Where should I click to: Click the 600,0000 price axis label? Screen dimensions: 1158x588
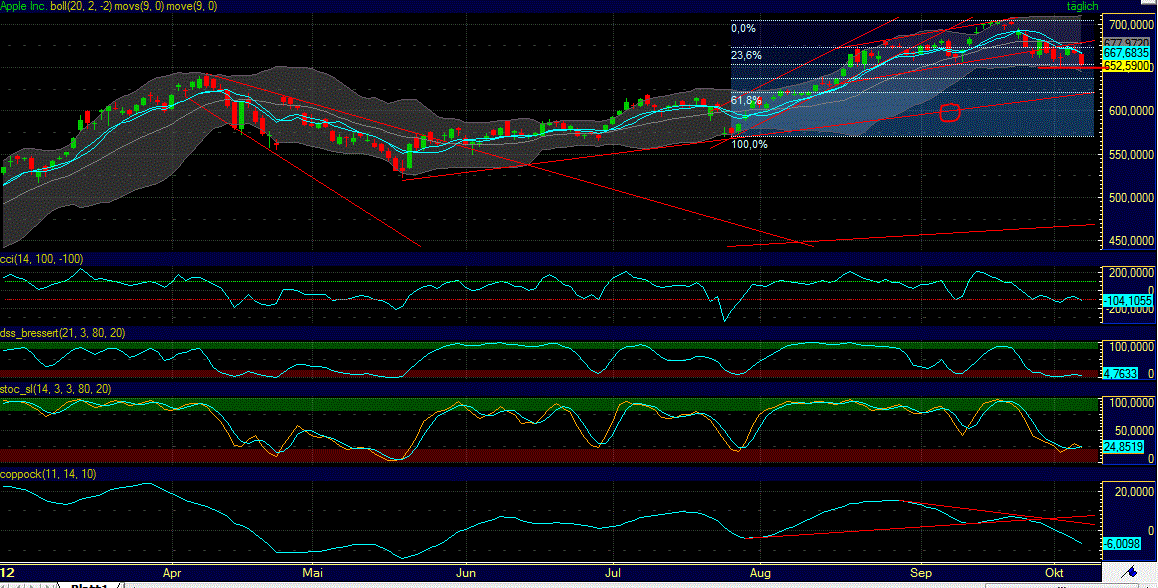coord(1131,111)
